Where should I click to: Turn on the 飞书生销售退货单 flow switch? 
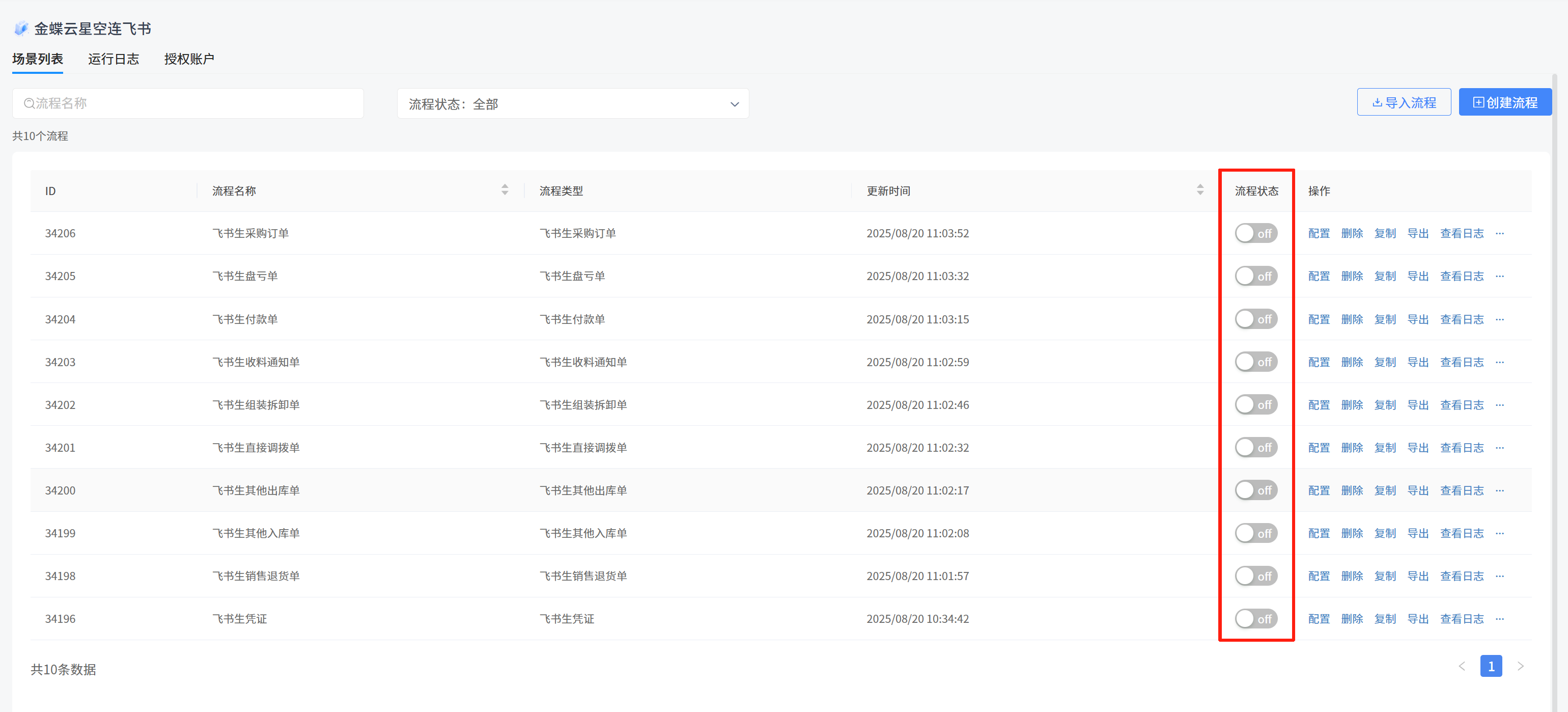[x=1256, y=576]
